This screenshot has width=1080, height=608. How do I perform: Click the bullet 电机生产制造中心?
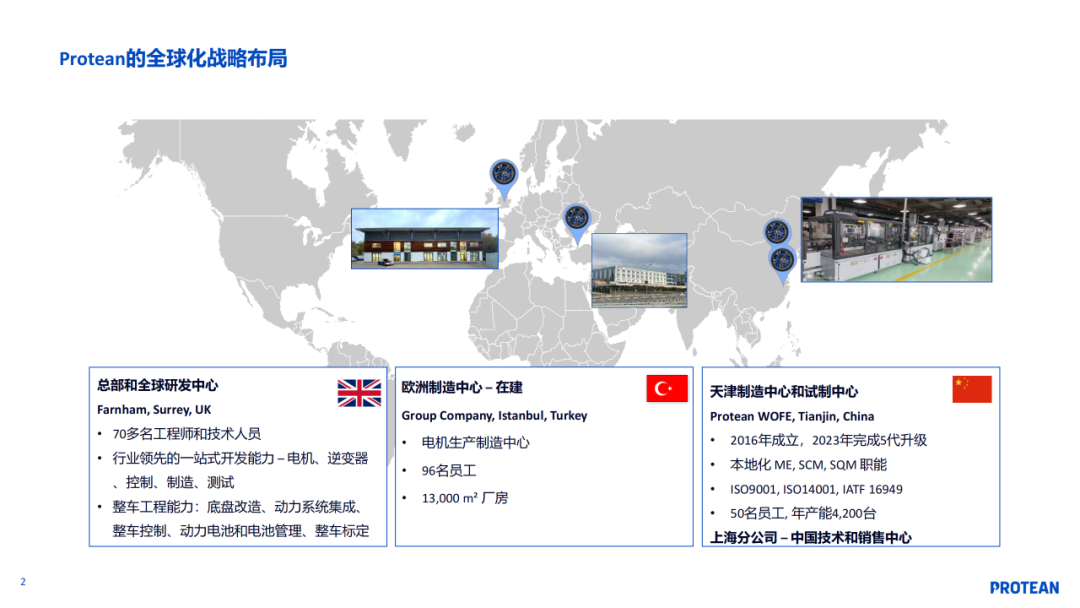[475, 443]
